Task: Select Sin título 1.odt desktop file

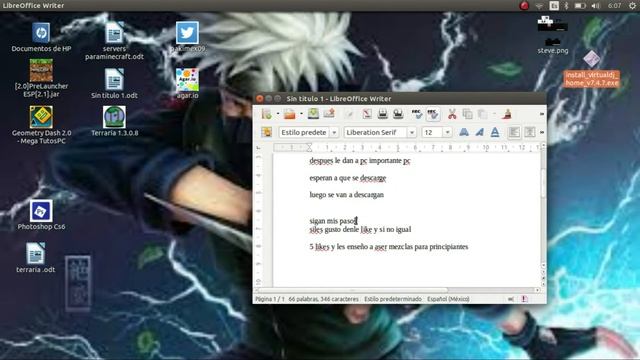Action: (x=114, y=84)
